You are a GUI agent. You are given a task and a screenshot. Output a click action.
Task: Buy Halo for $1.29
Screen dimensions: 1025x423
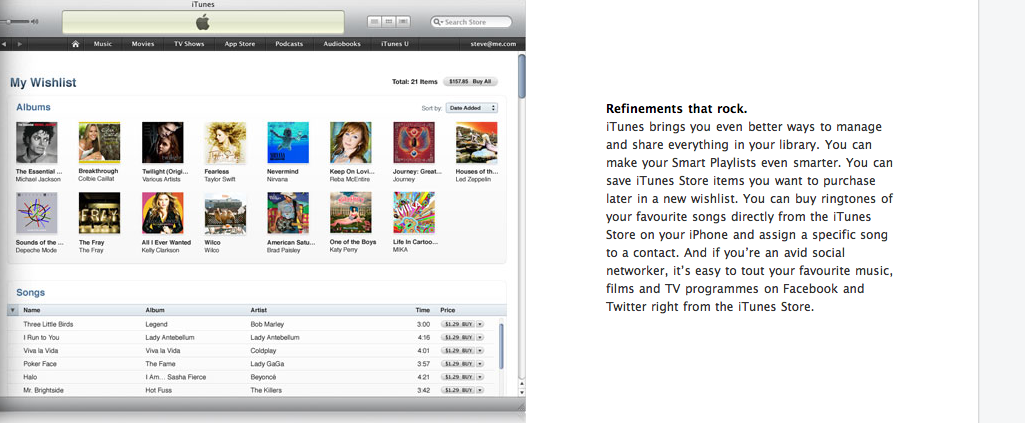(458, 377)
